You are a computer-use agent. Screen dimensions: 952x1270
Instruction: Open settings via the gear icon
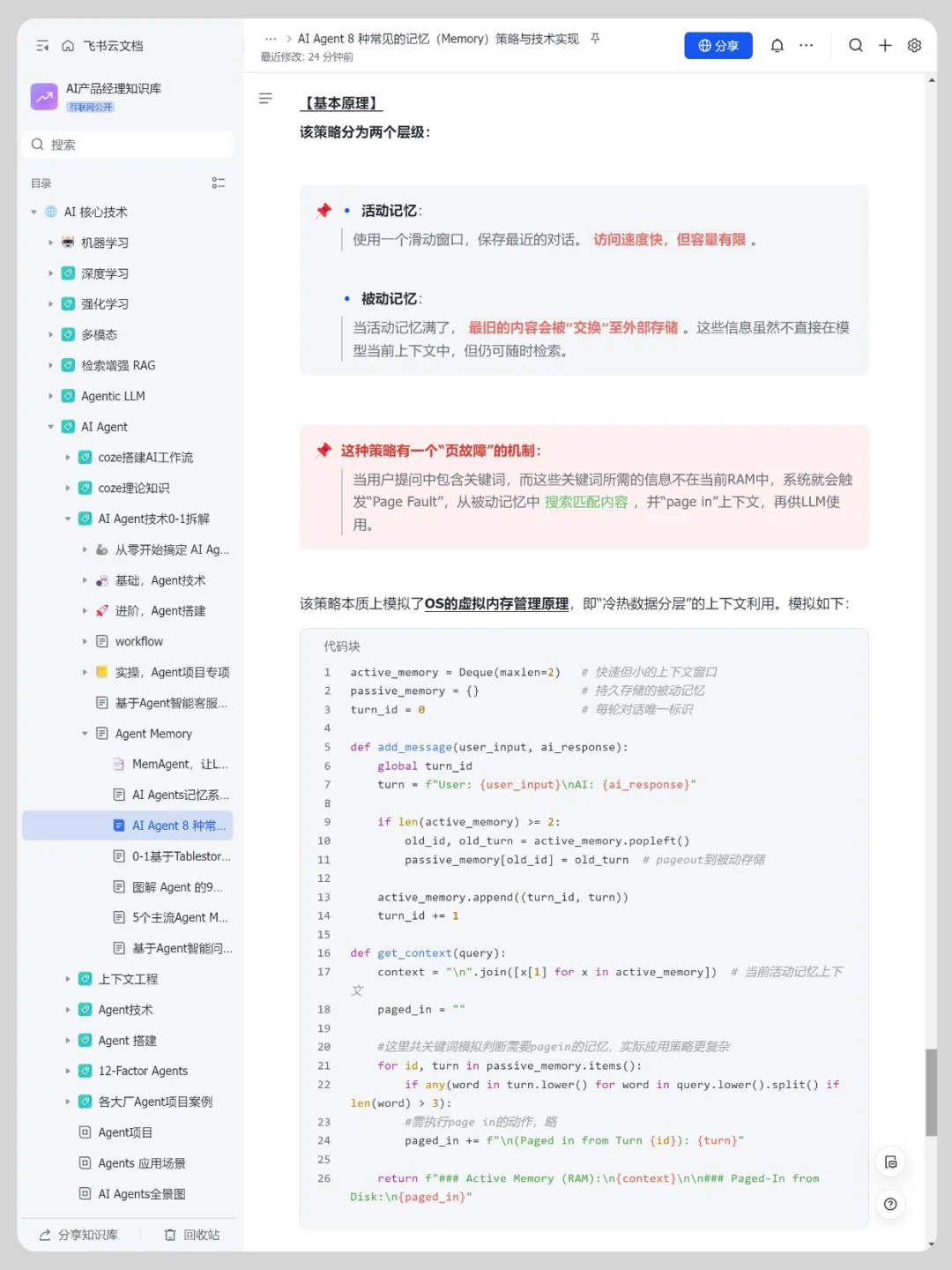pos(915,46)
